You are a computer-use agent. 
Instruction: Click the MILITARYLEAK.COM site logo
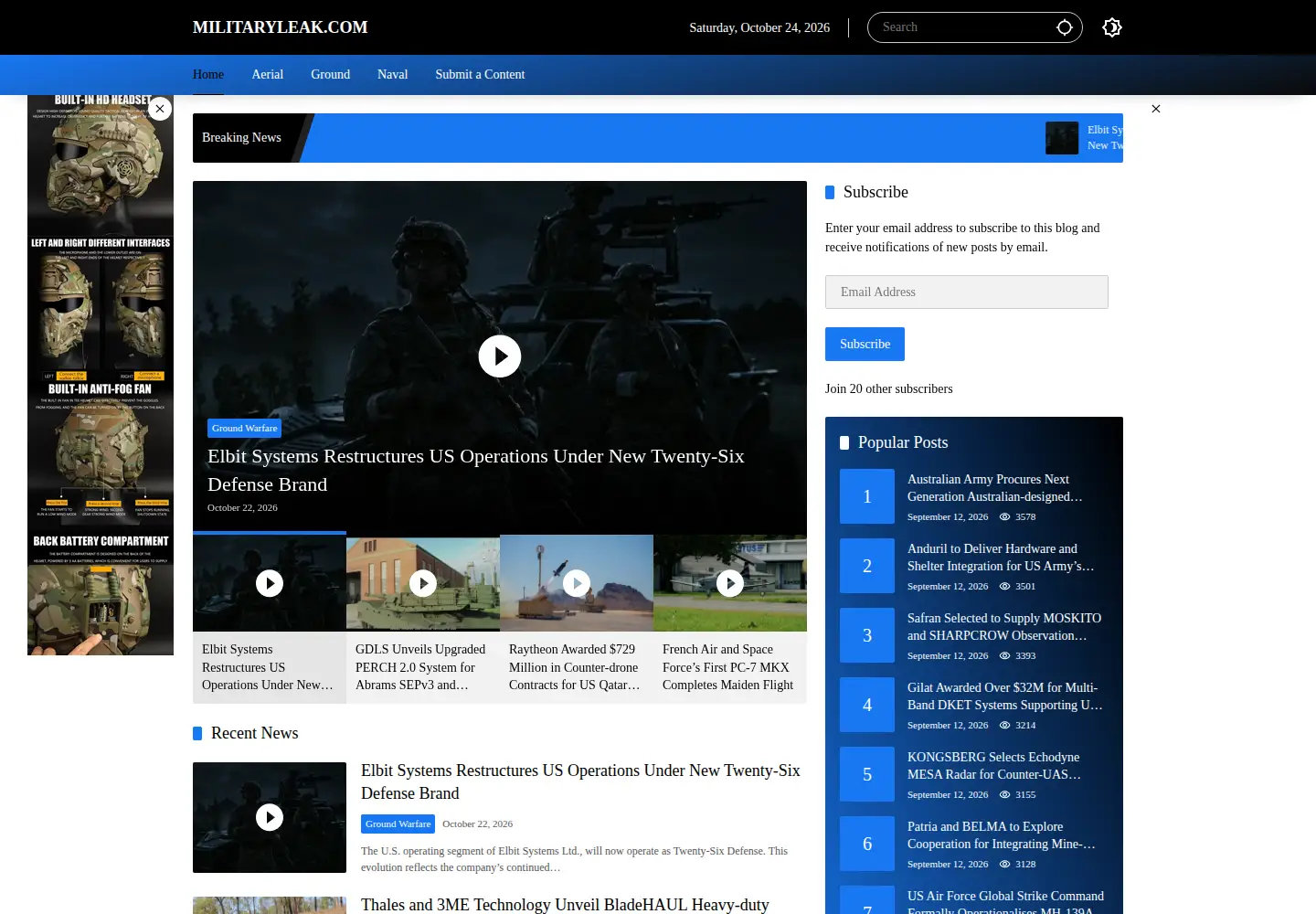(281, 27)
